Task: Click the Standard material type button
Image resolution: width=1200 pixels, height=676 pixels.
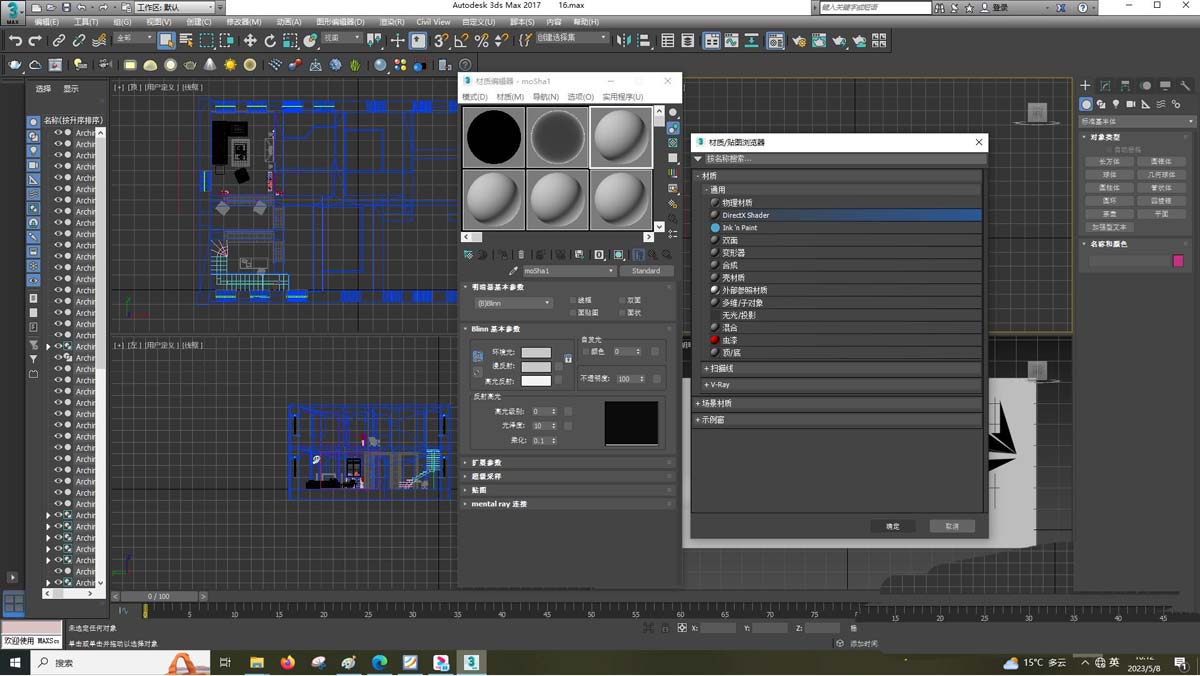Action: coord(646,271)
